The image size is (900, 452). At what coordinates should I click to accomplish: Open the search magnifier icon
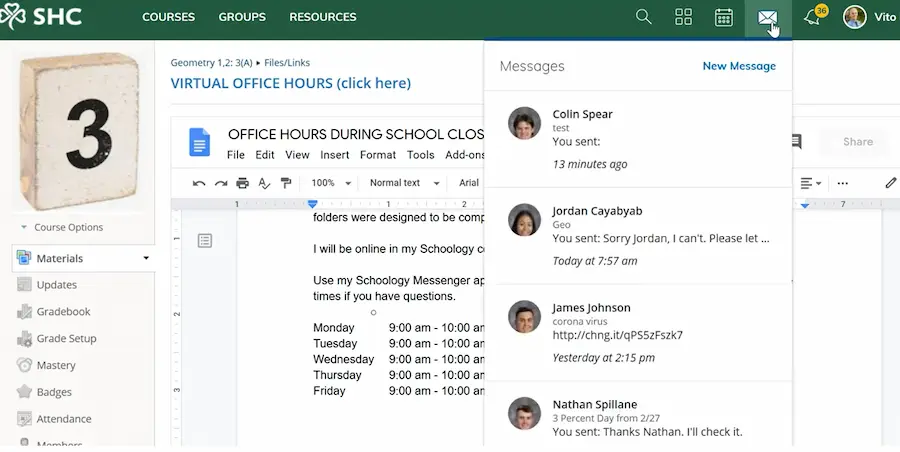point(644,17)
